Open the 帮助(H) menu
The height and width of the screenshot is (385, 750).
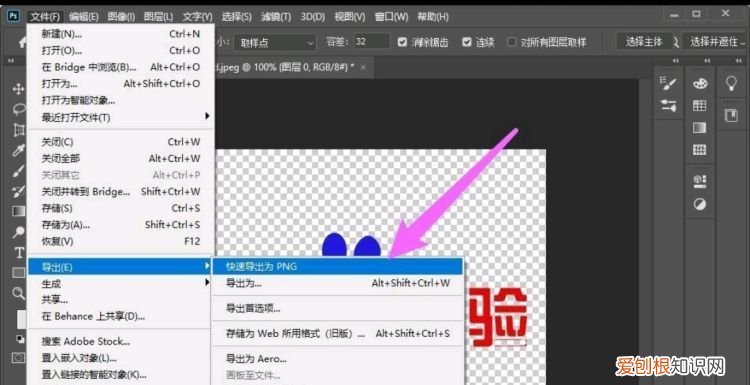tap(433, 17)
